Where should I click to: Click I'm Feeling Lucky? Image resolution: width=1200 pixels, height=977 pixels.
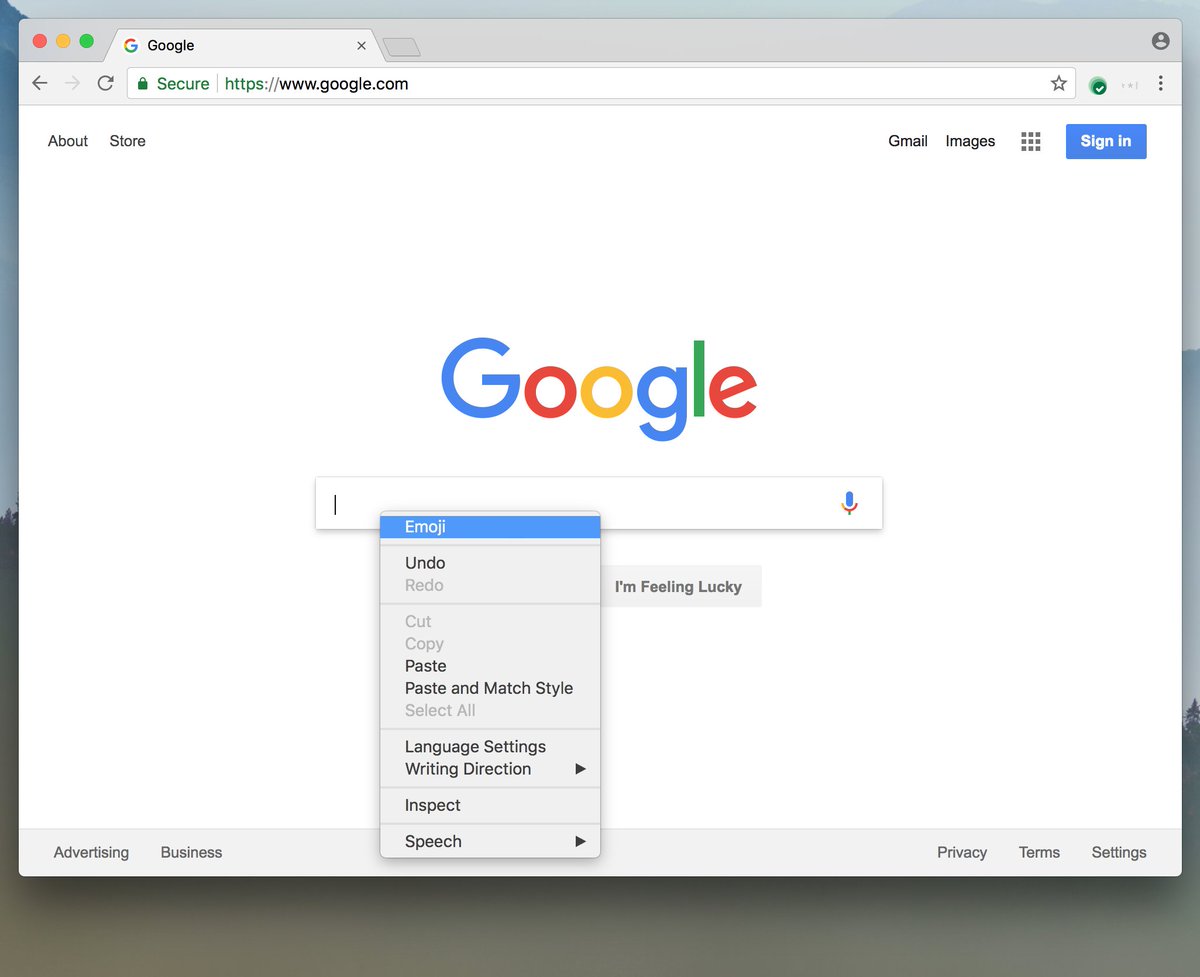(680, 586)
